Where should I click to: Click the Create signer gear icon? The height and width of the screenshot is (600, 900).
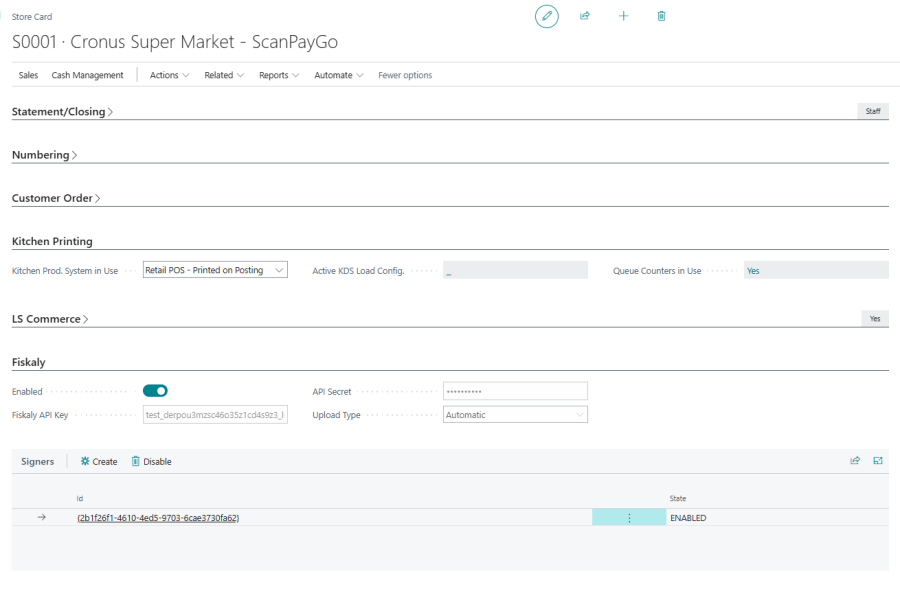[85, 461]
